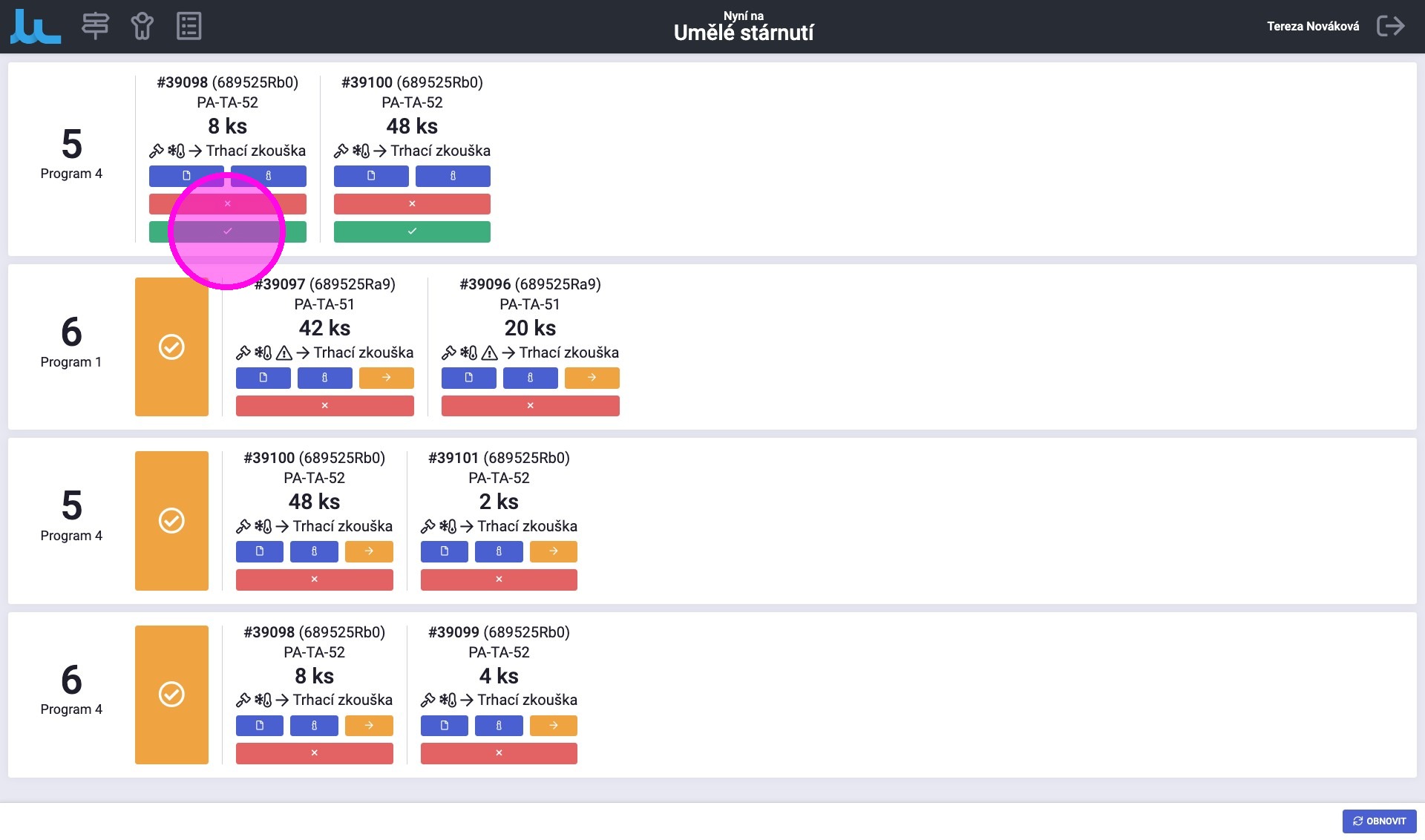The image size is (1425, 840).
Task: Open the worker figure icon in header
Action: click(x=142, y=26)
